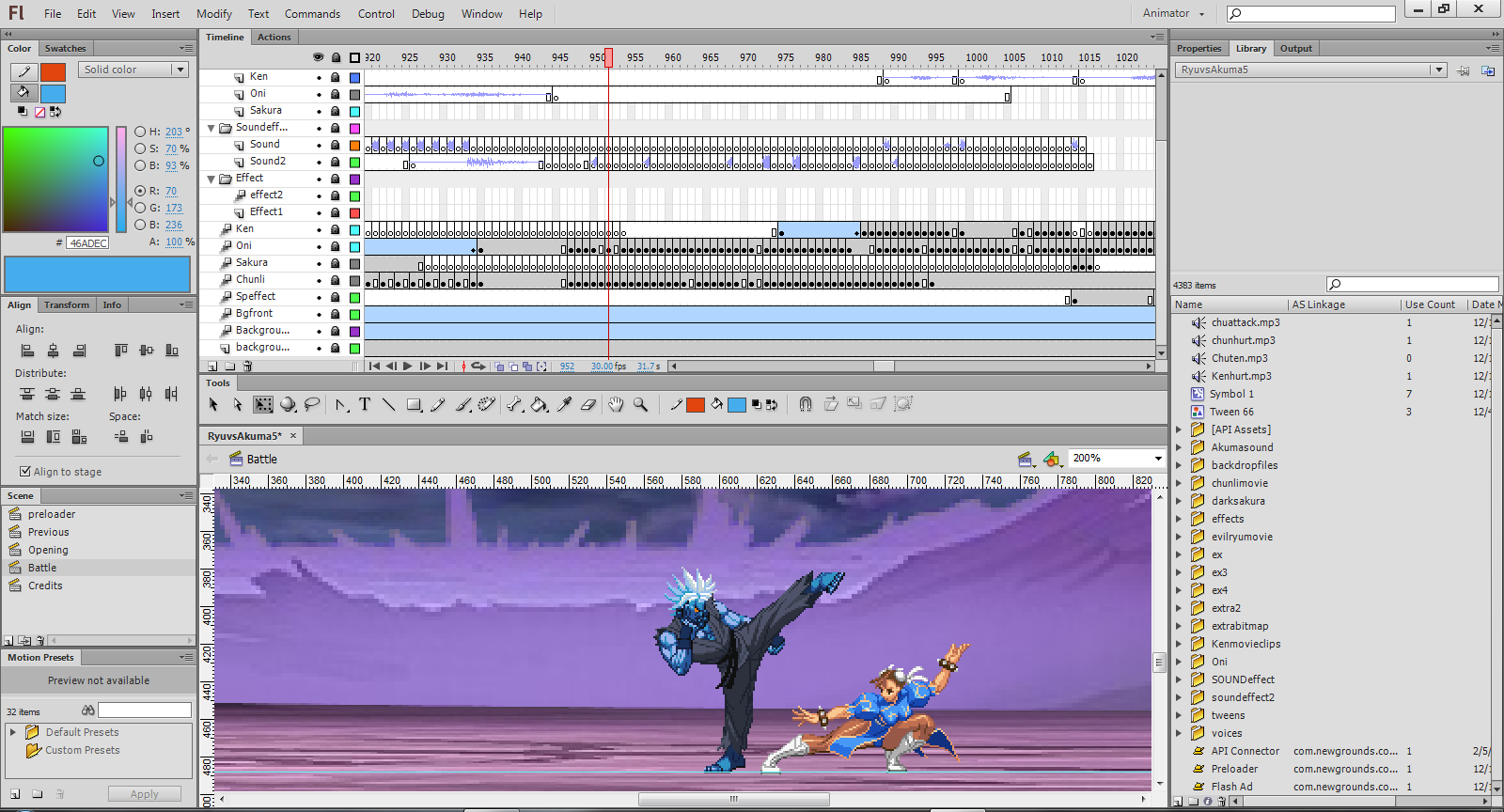Select the S saturation radio button

140,148
